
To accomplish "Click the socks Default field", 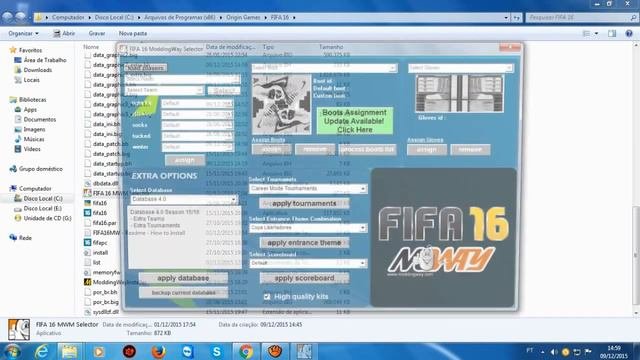I will click(197, 125).
